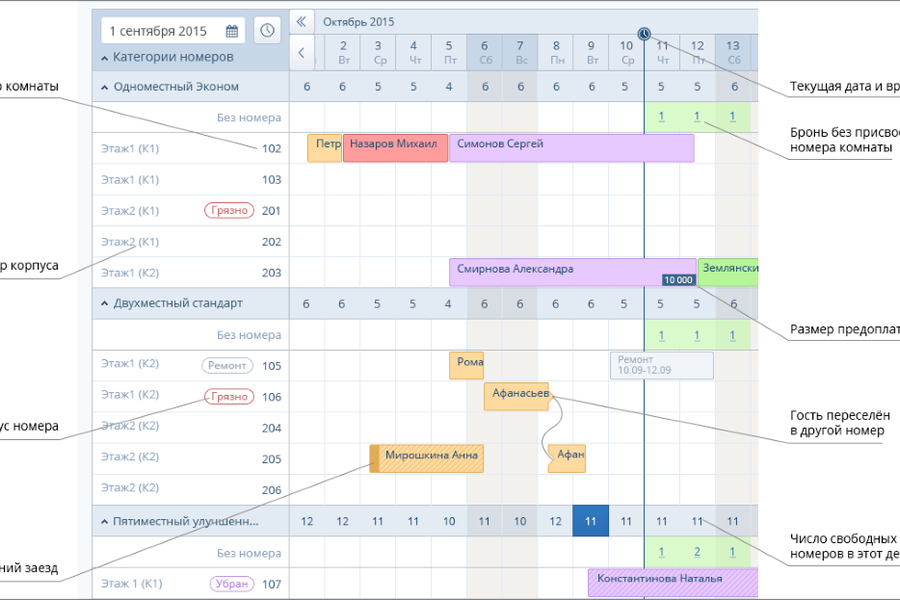Click the unassigned booking count 2 link
The height and width of the screenshot is (600, 900).
(697, 553)
